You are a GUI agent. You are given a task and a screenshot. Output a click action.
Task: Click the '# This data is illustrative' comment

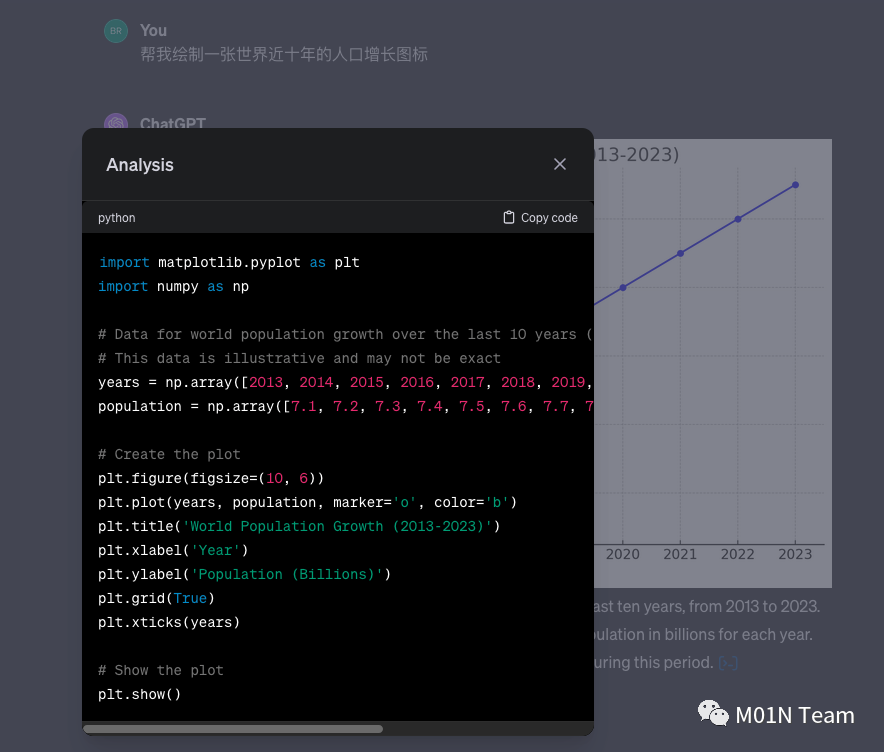(299, 359)
